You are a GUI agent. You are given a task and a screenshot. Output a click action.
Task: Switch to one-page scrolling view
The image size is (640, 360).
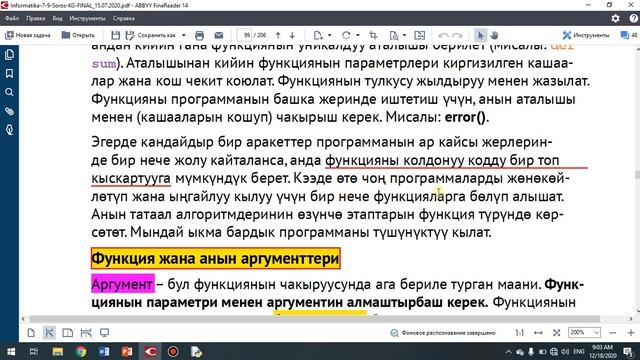tap(49, 333)
